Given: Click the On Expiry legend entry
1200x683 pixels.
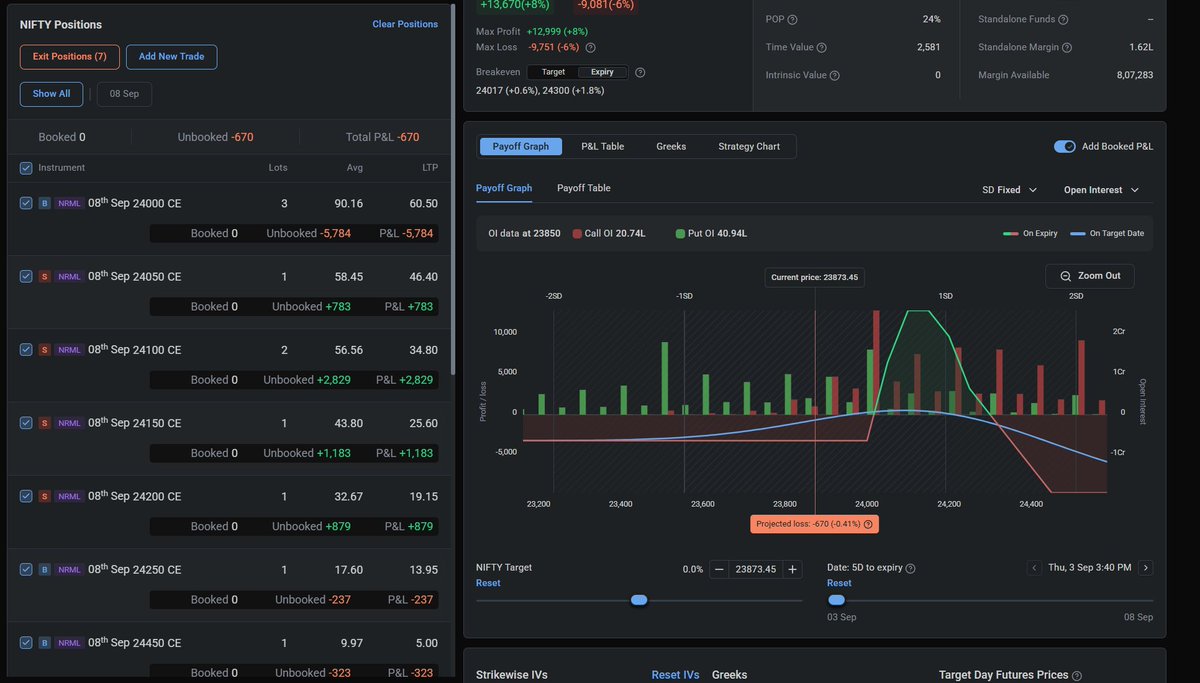Looking at the screenshot, I should 1030,233.
